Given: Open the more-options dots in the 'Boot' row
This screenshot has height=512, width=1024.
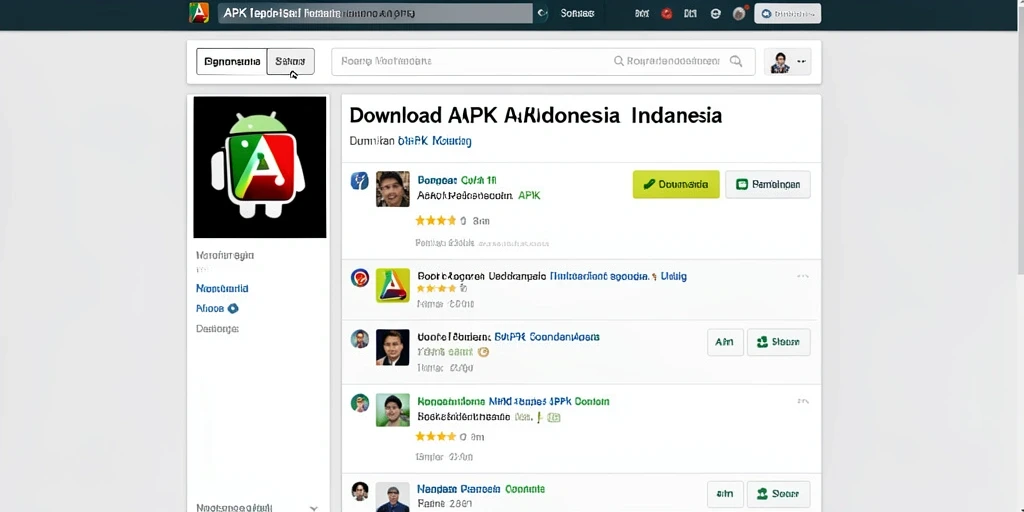Looking at the screenshot, I should 803,276.
